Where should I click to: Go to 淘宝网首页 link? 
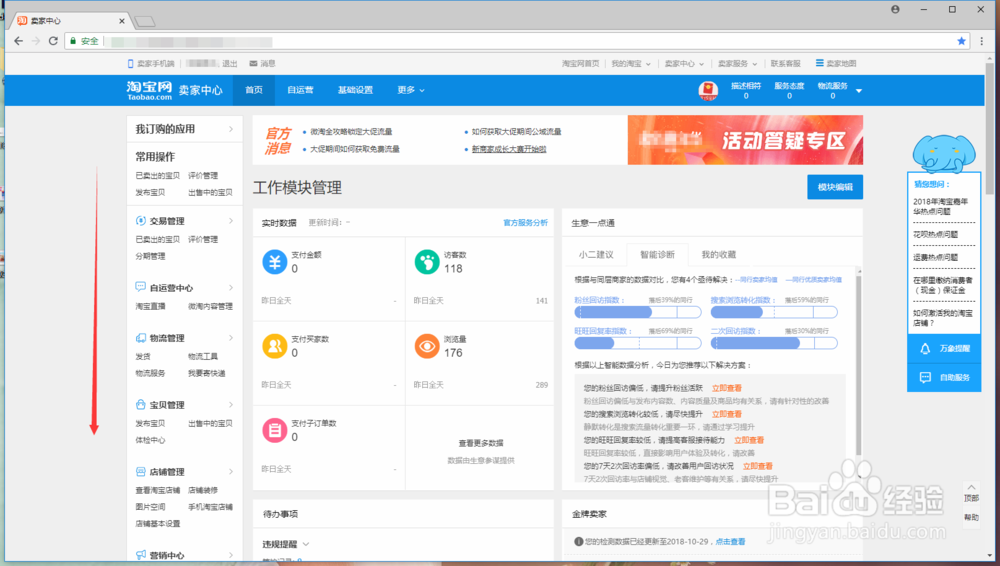(580, 64)
